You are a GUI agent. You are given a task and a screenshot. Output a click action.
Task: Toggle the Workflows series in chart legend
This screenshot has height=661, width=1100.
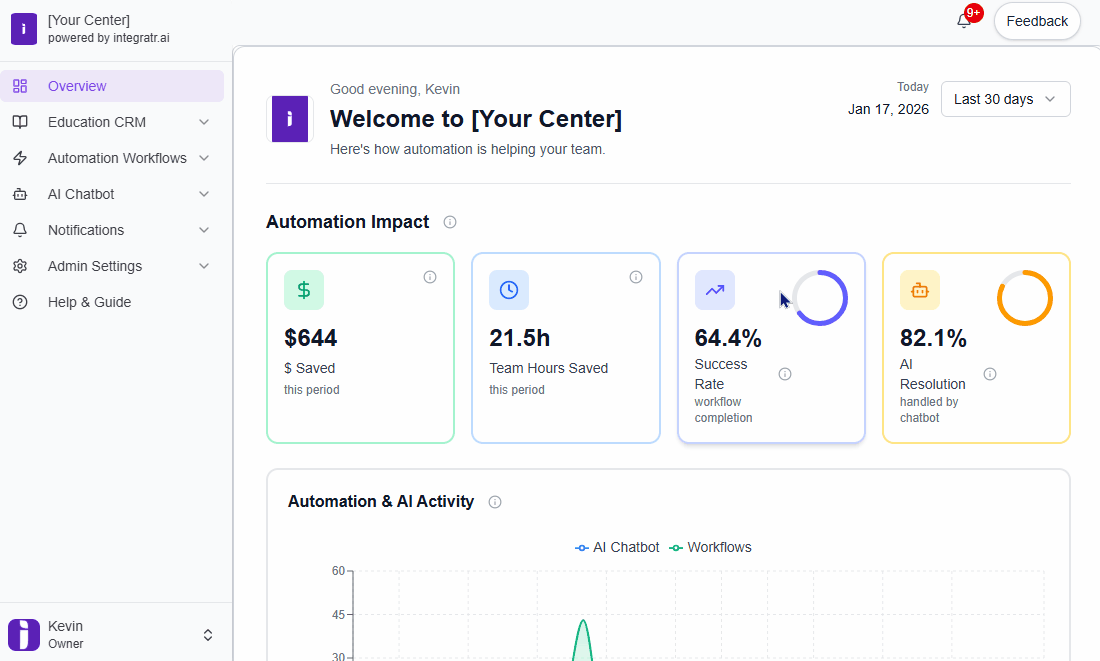click(710, 547)
